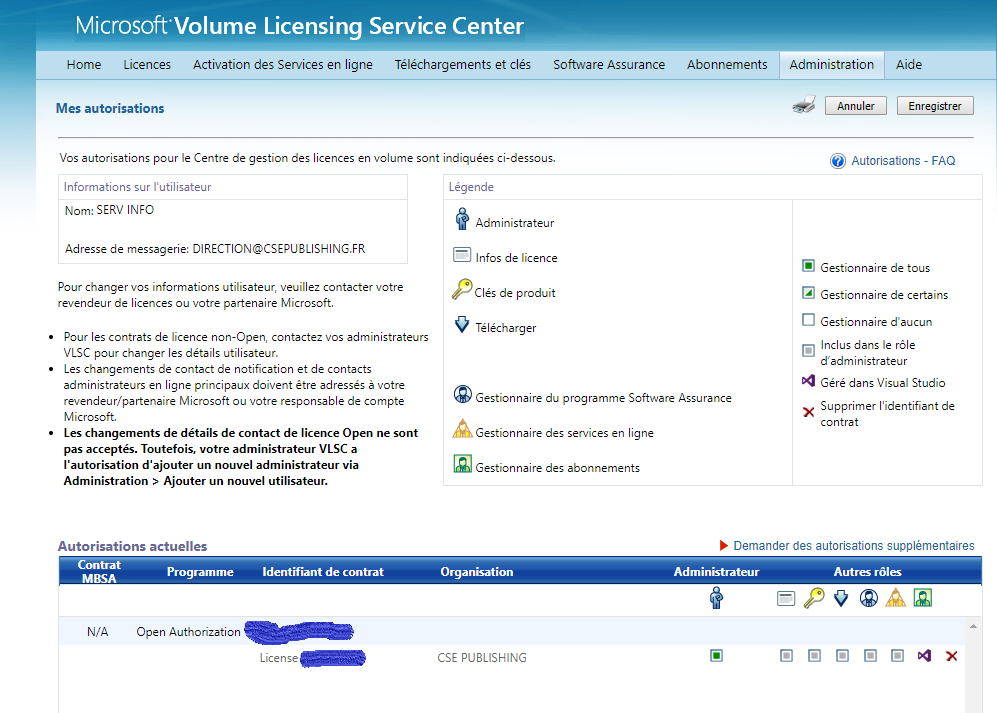
Task: Click the Inclus dans le rôle d'administrateur legend icon
Action: [808, 350]
